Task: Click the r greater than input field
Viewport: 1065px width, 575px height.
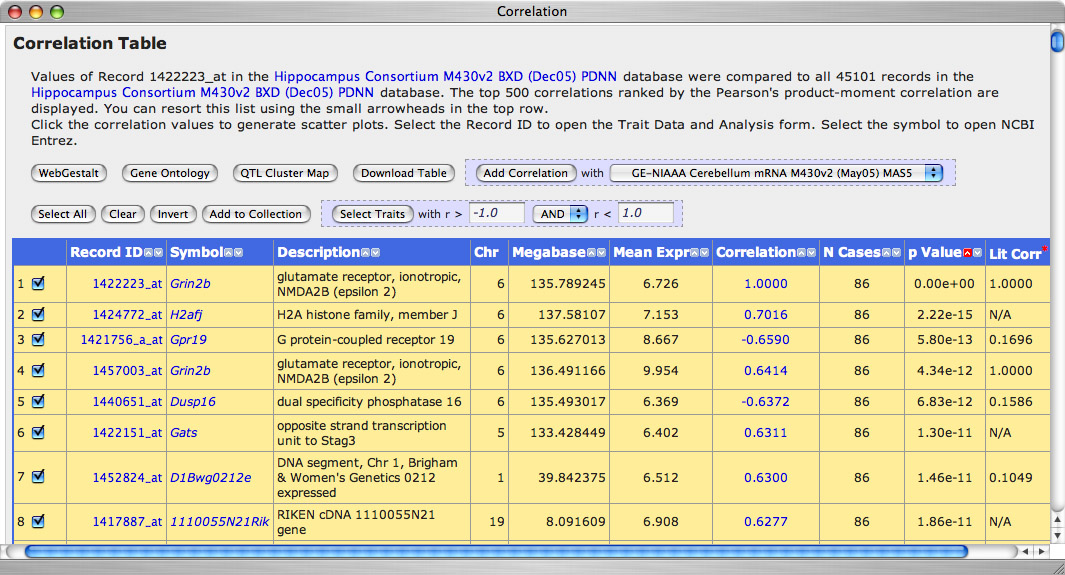Action: (x=497, y=213)
